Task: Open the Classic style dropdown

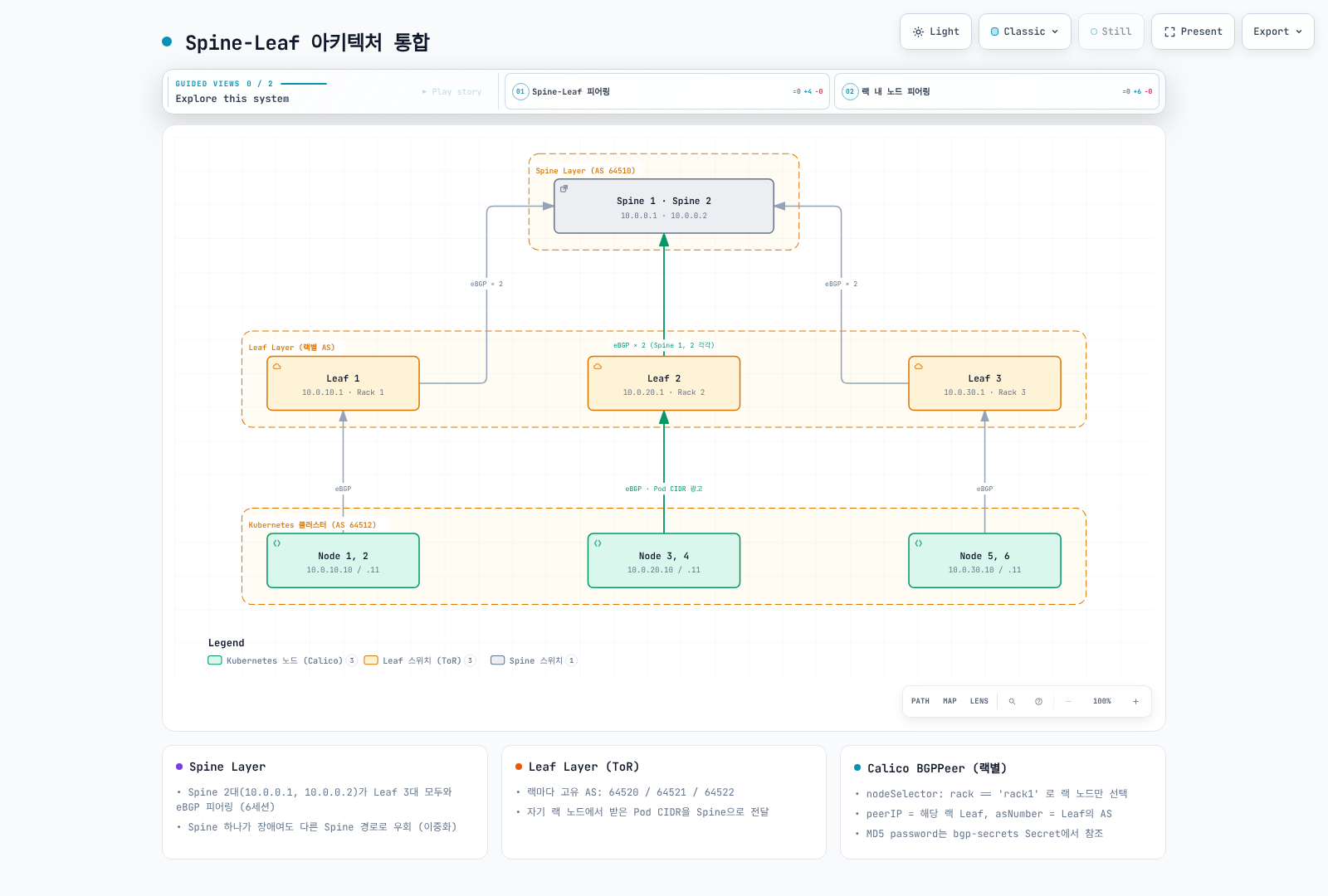Action: pyautogui.click(x=1024, y=32)
